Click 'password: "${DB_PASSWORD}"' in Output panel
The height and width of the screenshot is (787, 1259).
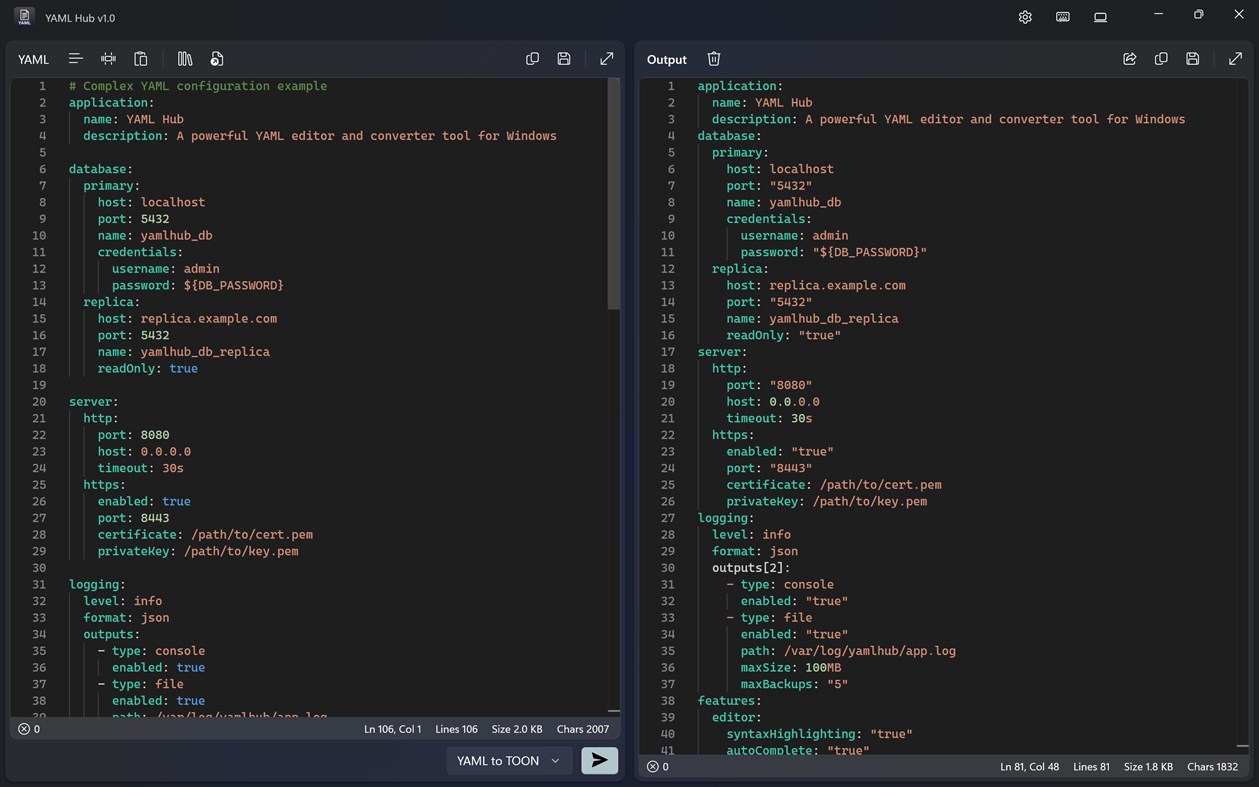pos(834,252)
